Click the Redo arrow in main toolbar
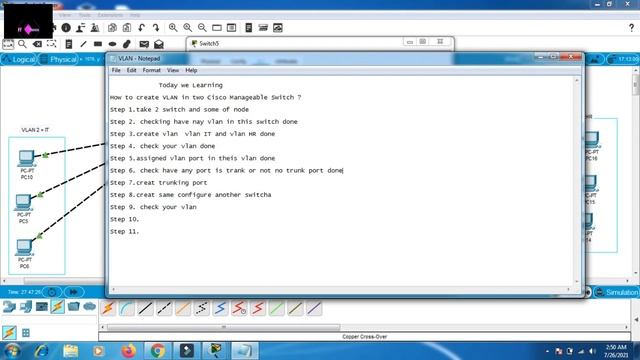Image resolution: width=640 pixels, height=360 pixels. pyautogui.click(x=156, y=28)
